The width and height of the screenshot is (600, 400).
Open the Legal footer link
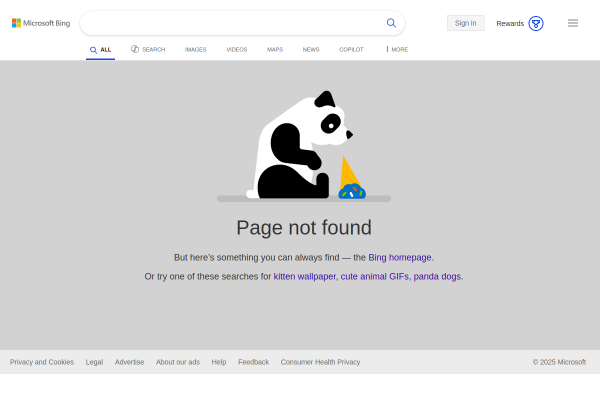click(x=95, y=362)
